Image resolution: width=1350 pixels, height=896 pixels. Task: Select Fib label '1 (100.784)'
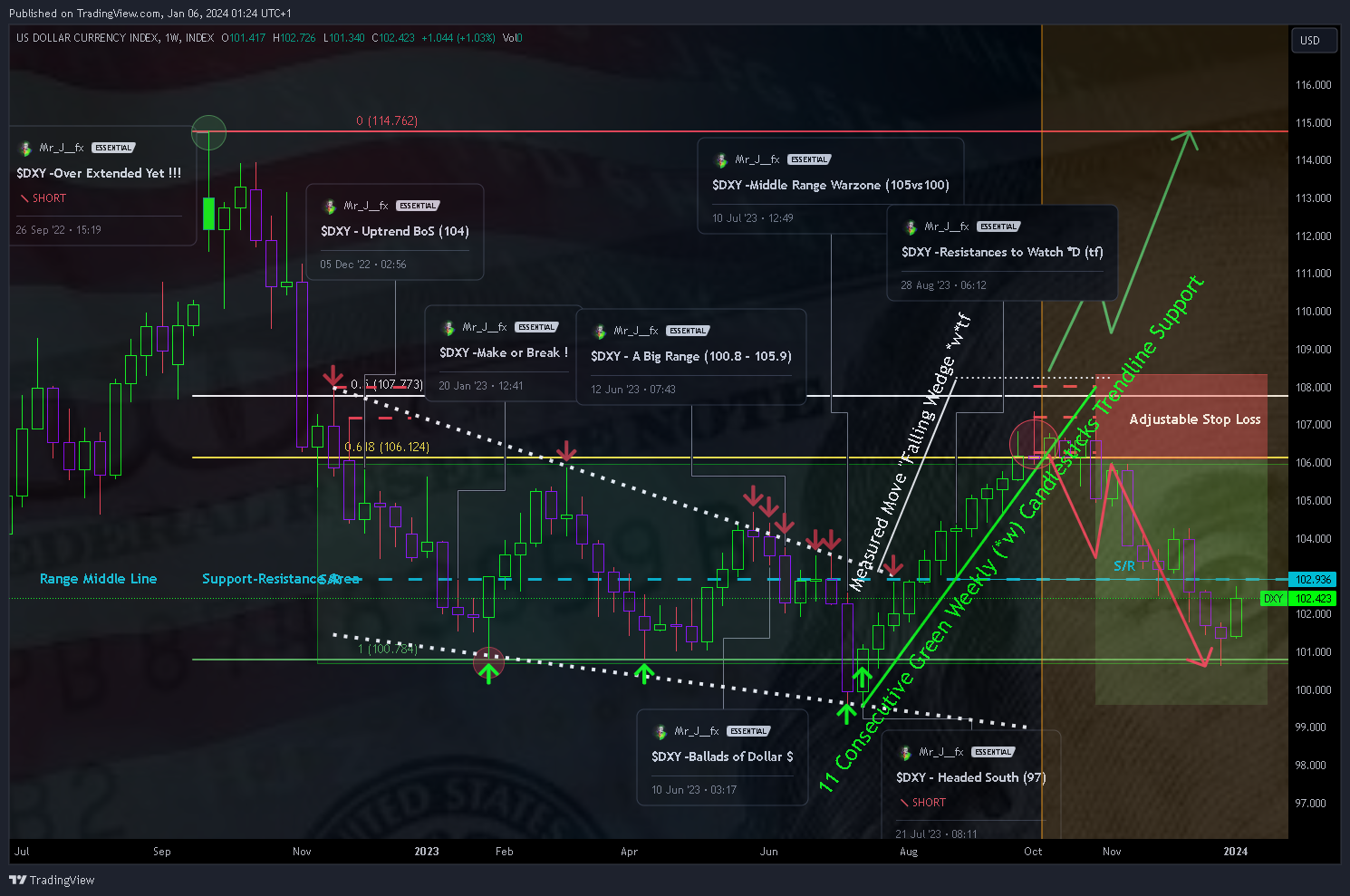pyautogui.click(x=388, y=649)
